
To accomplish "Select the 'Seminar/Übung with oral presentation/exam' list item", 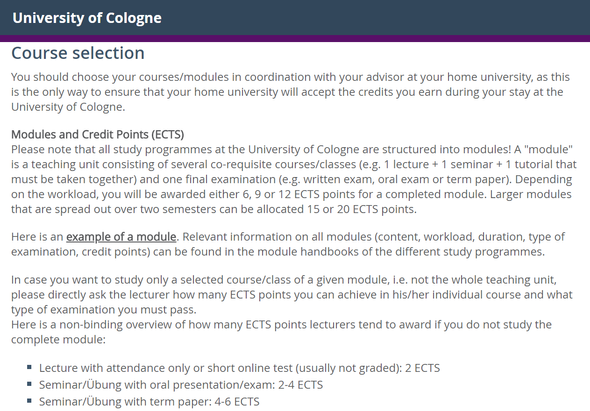I will tap(181, 385).
